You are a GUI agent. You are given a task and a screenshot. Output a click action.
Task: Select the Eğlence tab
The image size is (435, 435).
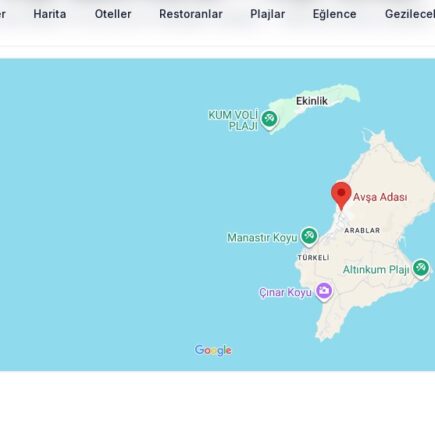(334, 14)
